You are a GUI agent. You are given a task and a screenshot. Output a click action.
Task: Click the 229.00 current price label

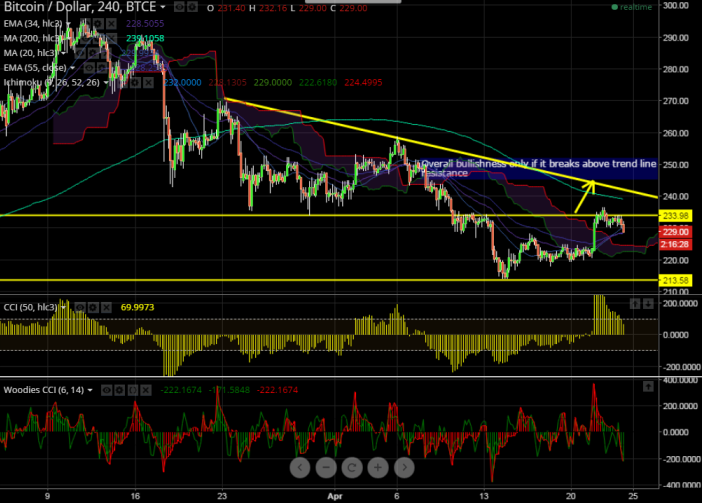(676, 232)
